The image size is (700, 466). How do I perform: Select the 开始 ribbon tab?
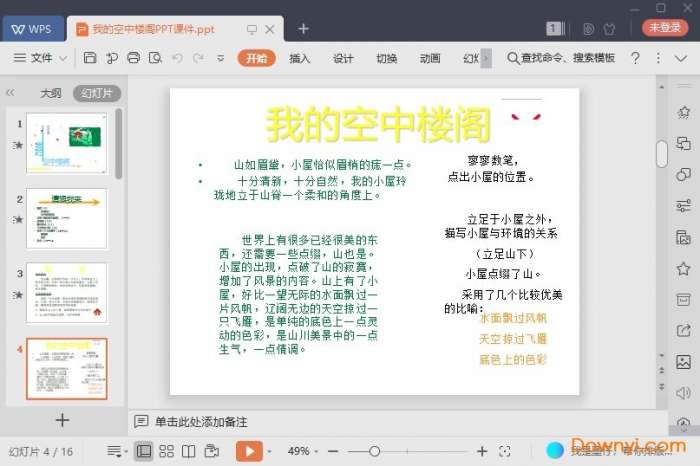coord(256,58)
